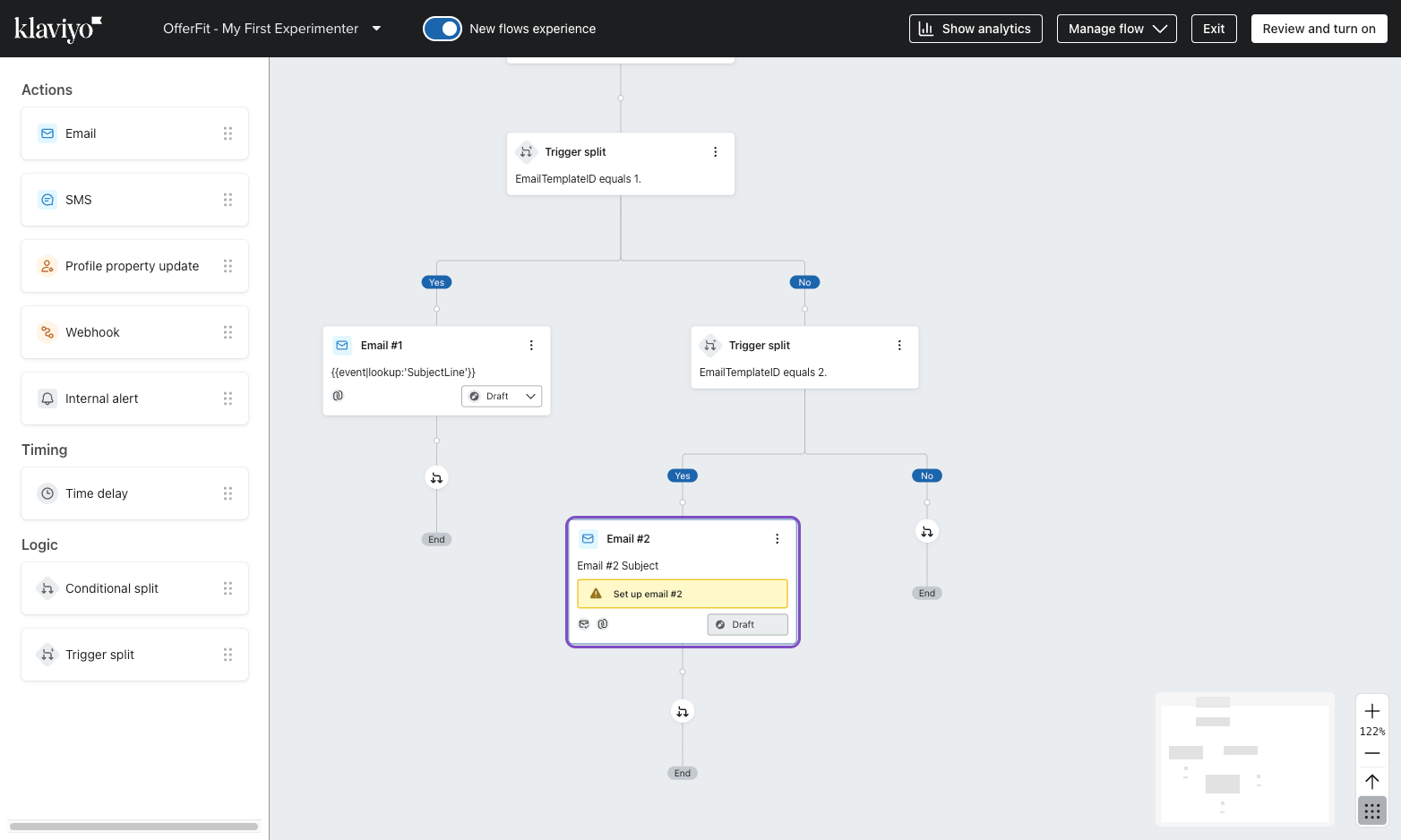Select the Time delay clock icon
The height and width of the screenshot is (840, 1401).
pyautogui.click(x=47, y=493)
